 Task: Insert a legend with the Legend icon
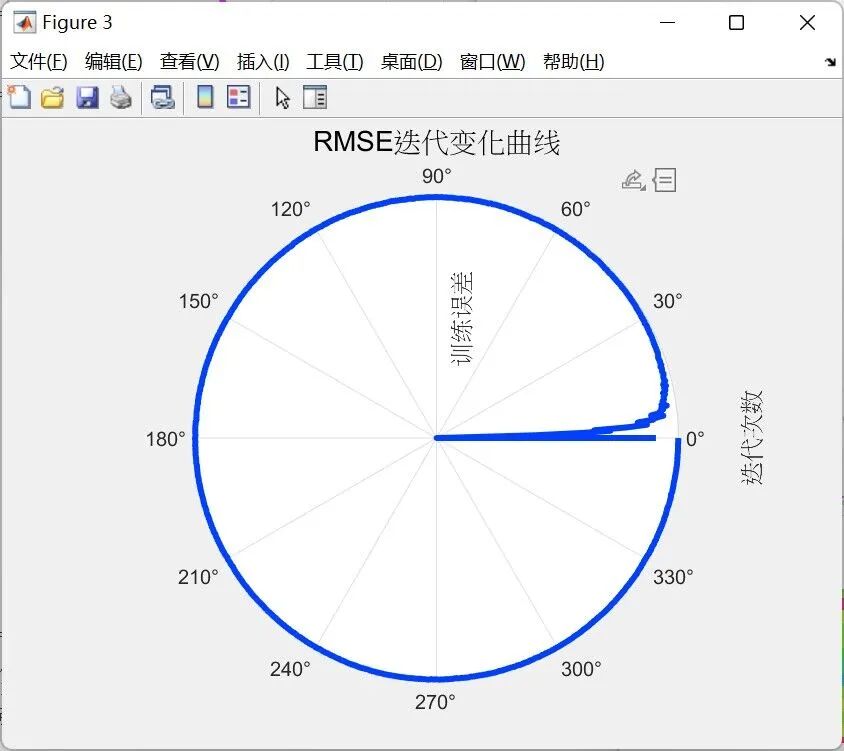coord(238,97)
